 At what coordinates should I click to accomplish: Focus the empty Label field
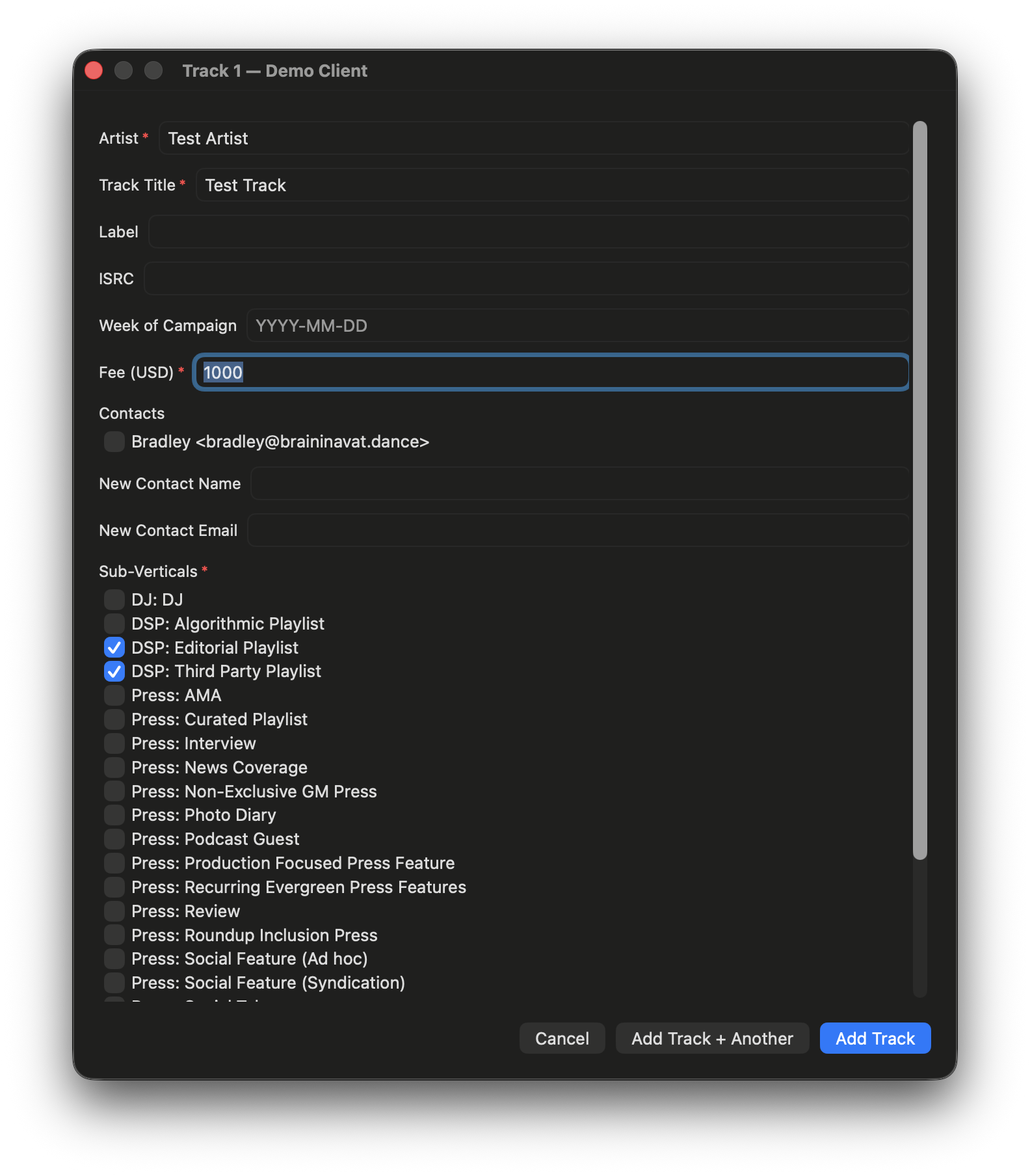[x=529, y=232]
